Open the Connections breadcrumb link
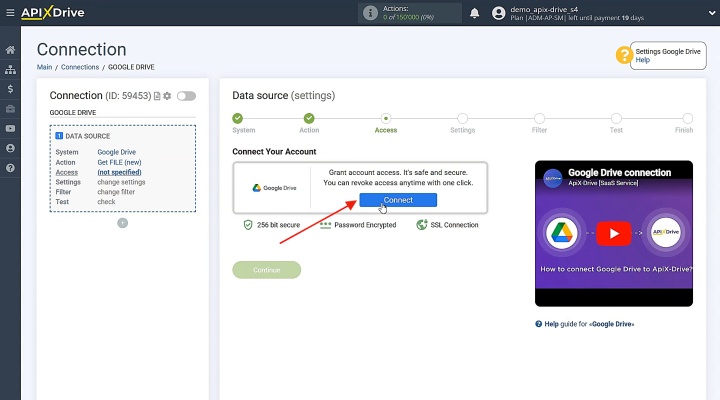Image resolution: width=720 pixels, height=400 pixels. pyautogui.click(x=80, y=67)
